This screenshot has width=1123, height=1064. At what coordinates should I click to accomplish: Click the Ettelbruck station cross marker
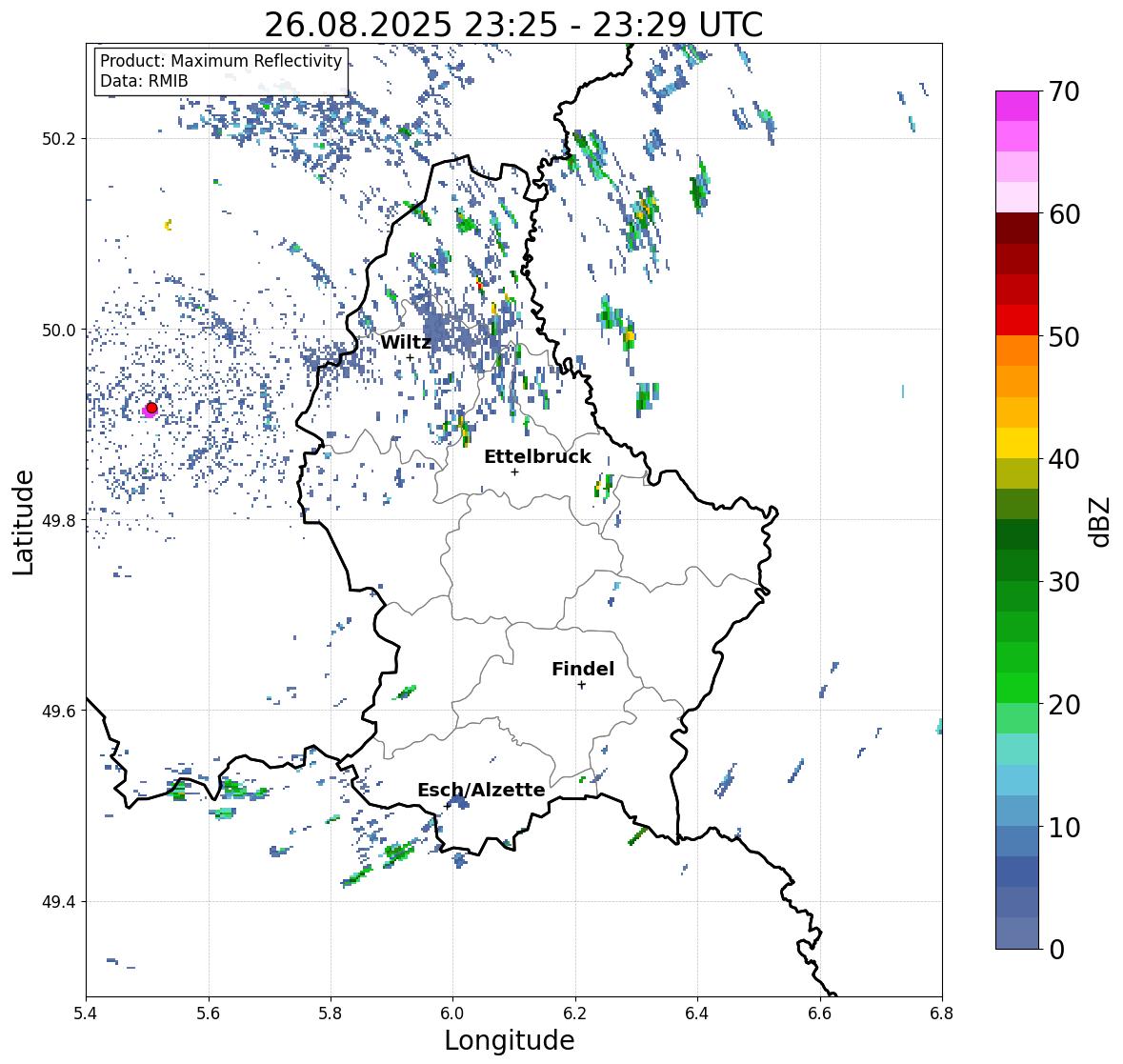514,472
